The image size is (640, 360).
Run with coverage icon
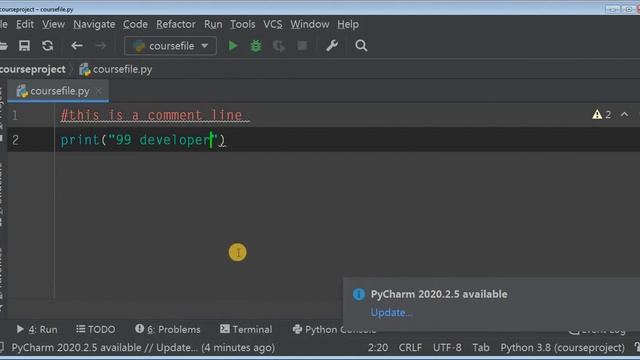(279, 46)
